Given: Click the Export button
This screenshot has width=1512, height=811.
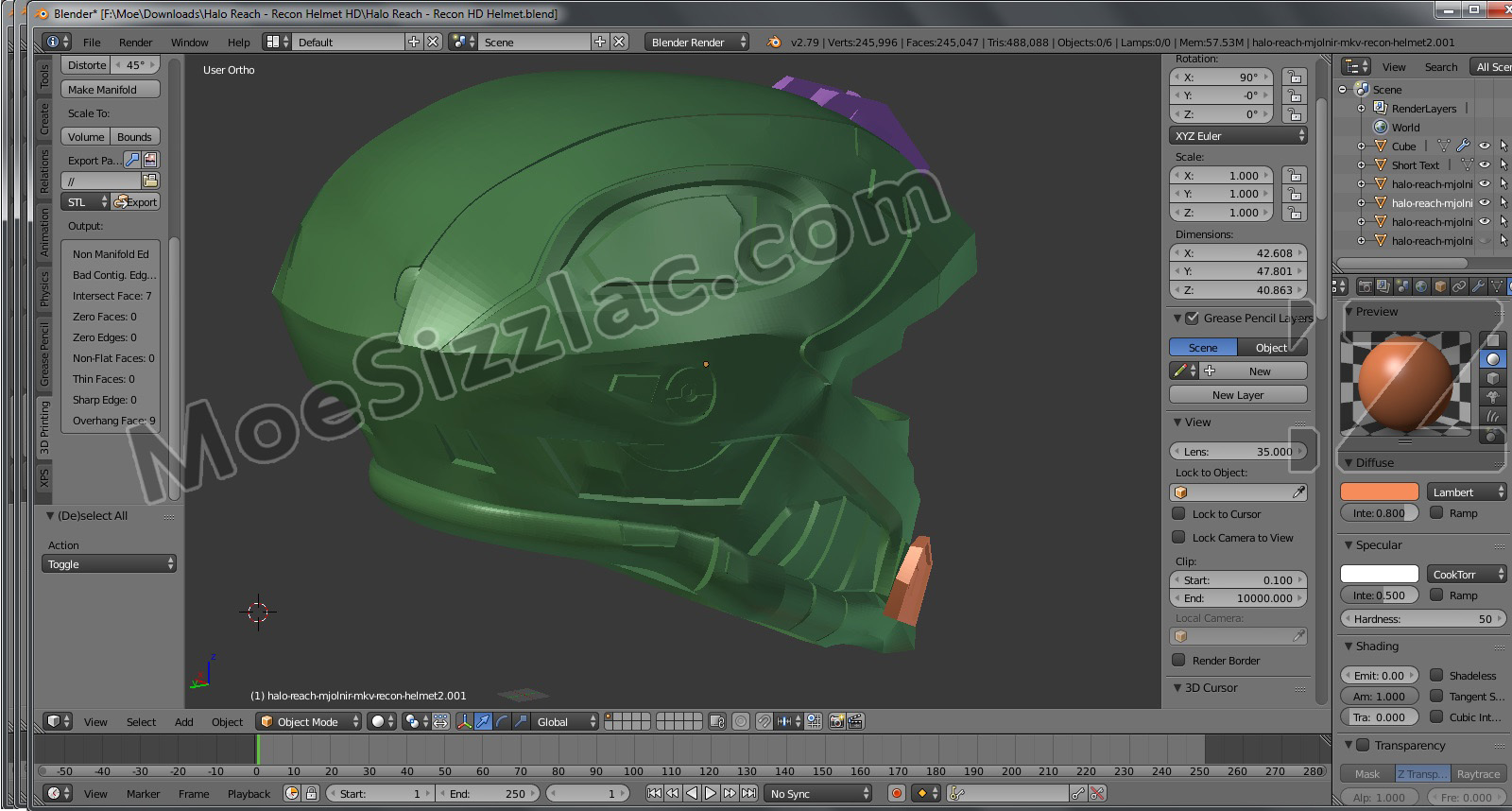Looking at the screenshot, I should [x=135, y=202].
